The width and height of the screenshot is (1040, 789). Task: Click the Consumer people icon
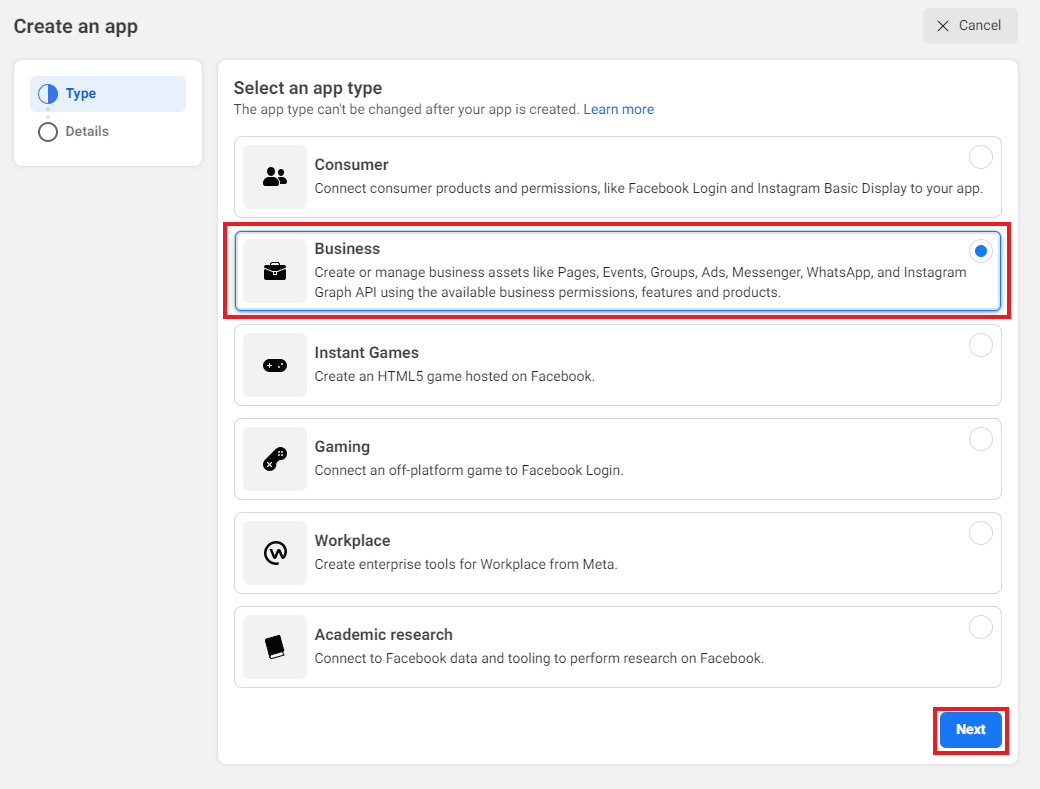point(275,177)
